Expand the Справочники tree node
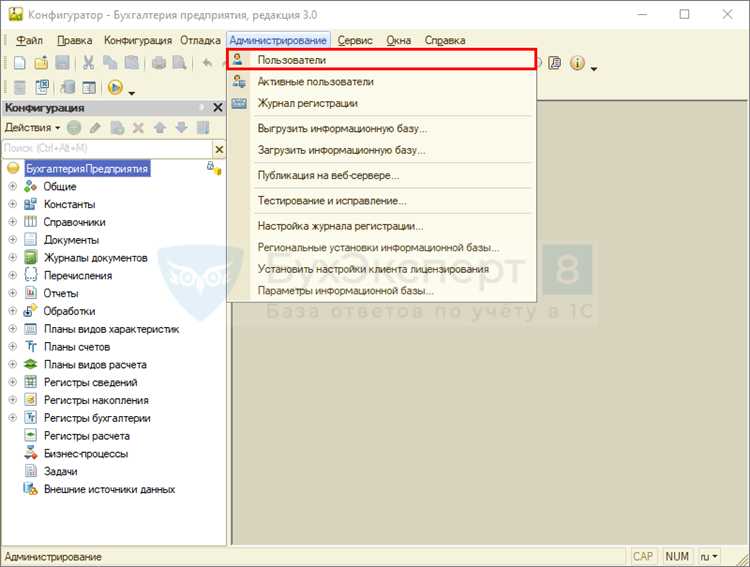Viewport: 750px width, 567px height. 13,222
